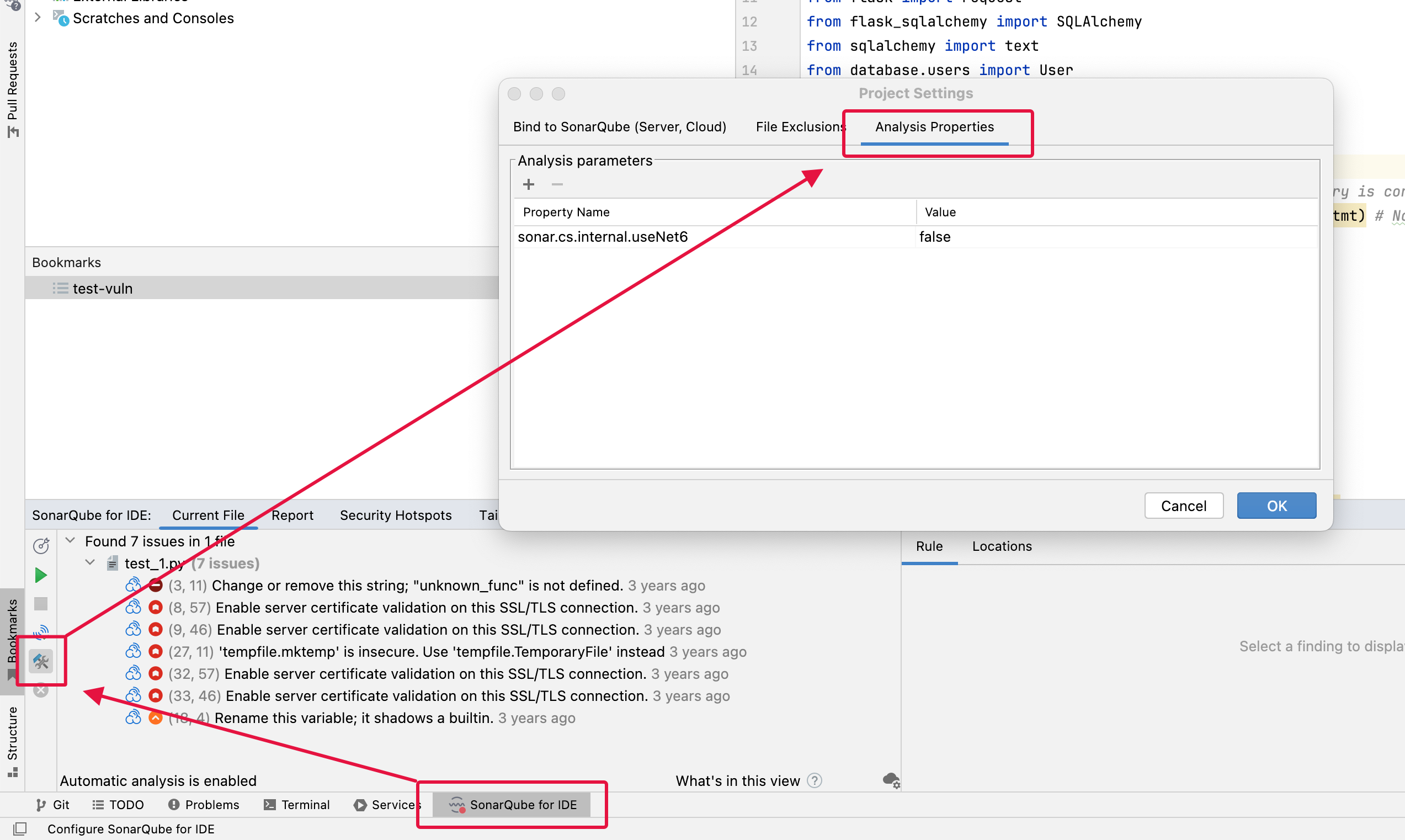Open the Services tool window
The height and width of the screenshot is (840, 1405).
coord(387,804)
